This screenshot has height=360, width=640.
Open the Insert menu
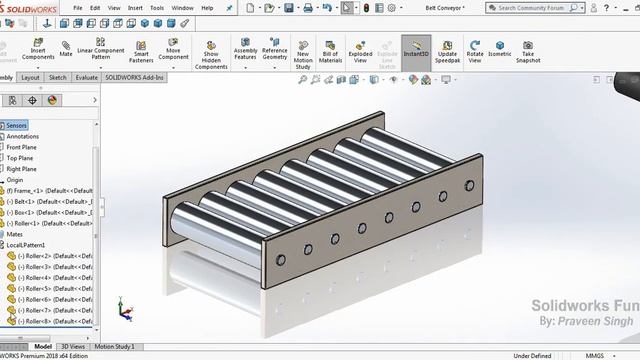tap(135, 8)
